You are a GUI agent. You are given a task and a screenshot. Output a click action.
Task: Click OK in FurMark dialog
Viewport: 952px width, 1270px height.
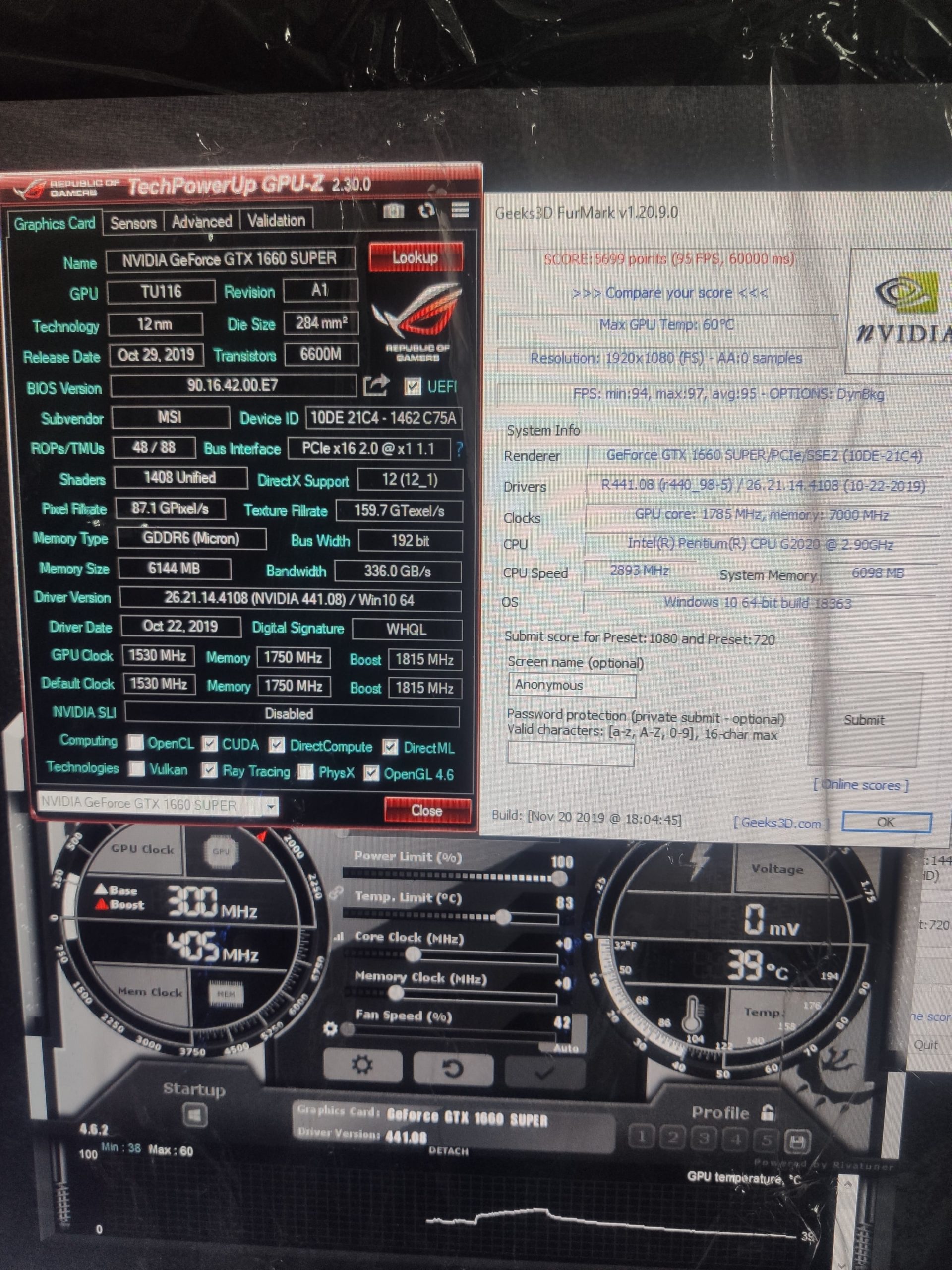coord(886,822)
